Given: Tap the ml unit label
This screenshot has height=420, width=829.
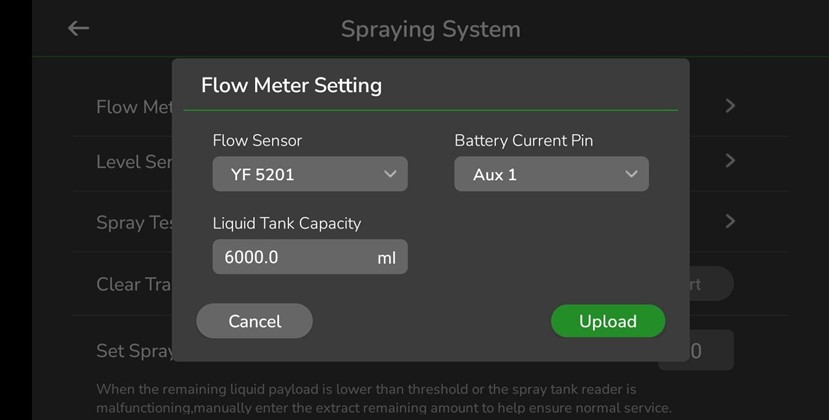Looking at the screenshot, I should pyautogui.click(x=386, y=258).
